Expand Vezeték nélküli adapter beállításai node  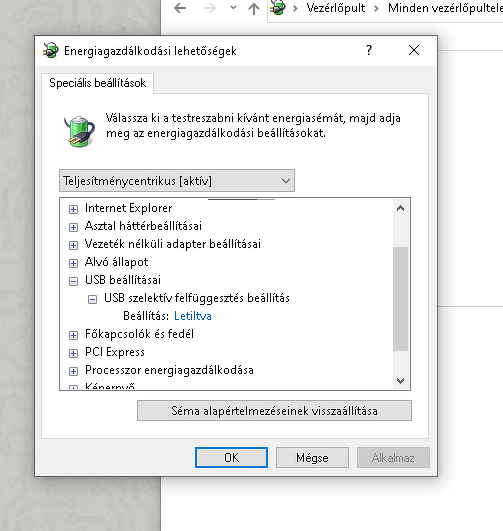[x=73, y=245]
